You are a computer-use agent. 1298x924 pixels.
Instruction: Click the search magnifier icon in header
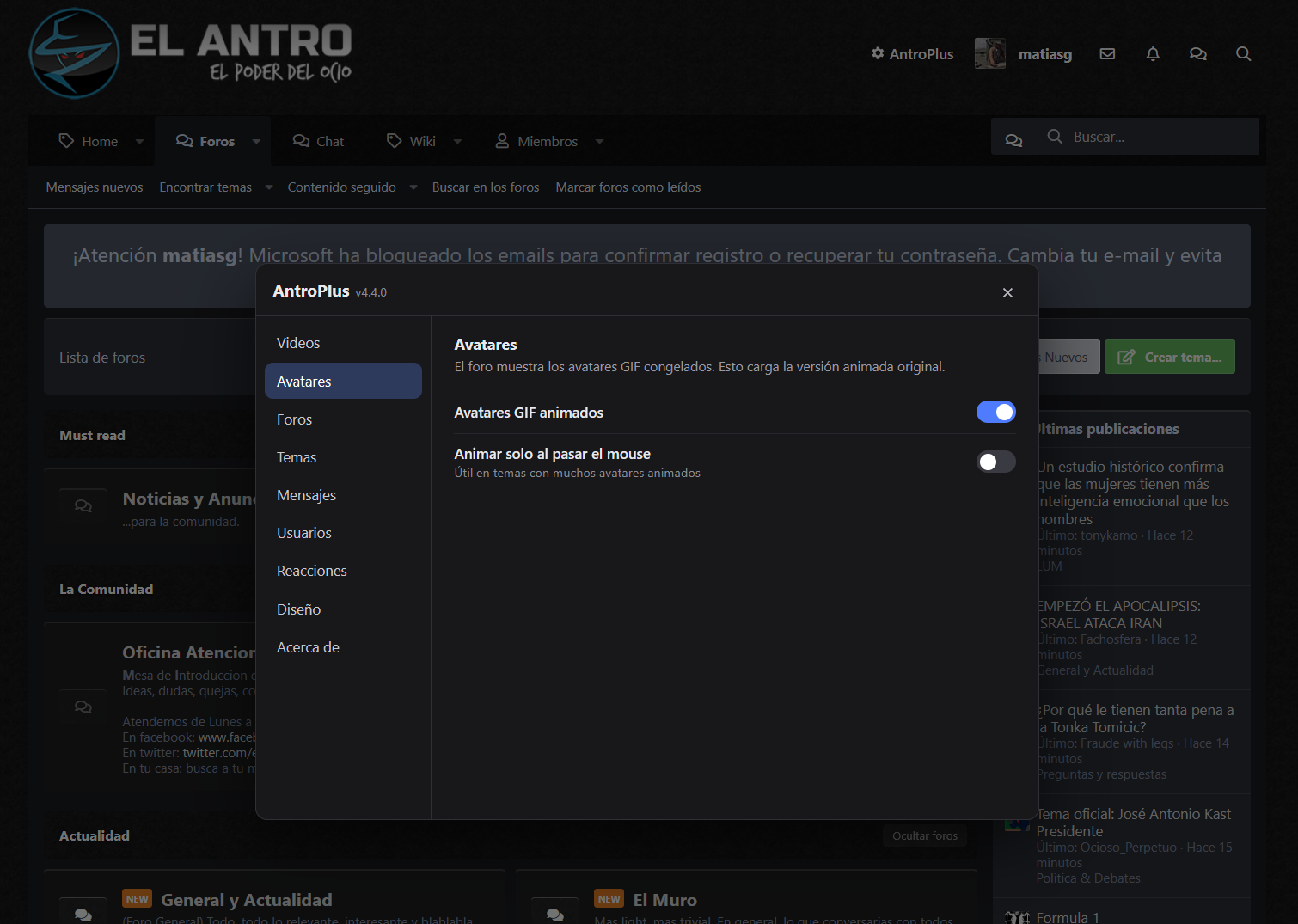tap(1243, 53)
